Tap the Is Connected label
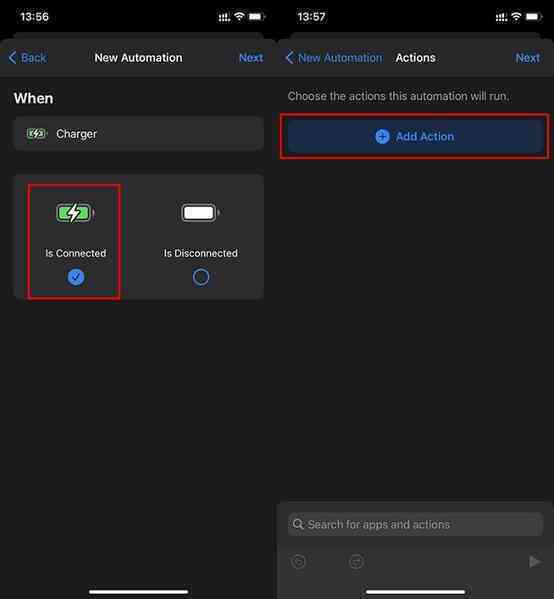 76,253
